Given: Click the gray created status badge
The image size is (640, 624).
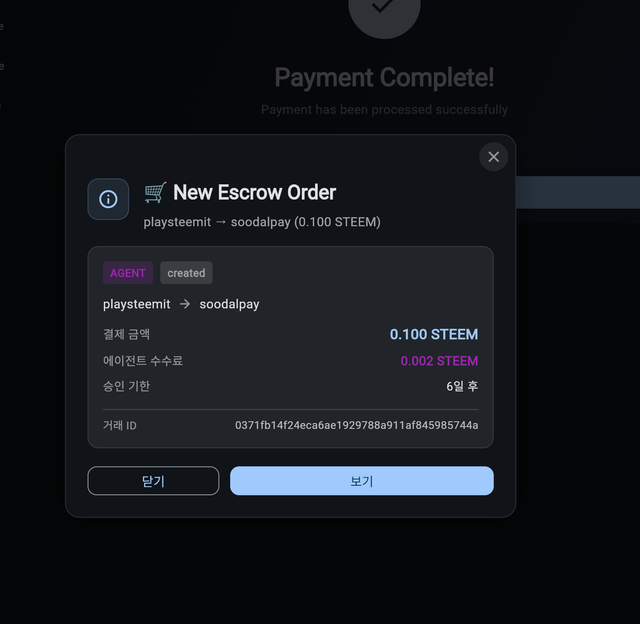Looking at the screenshot, I should pos(186,273).
